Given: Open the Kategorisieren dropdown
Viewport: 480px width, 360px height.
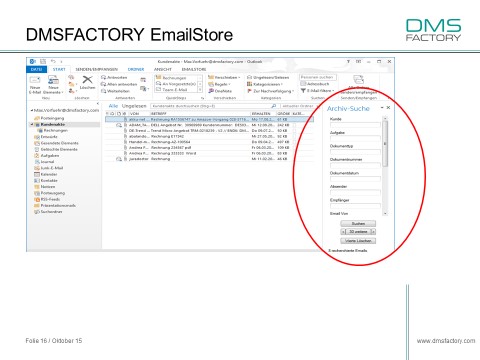Looking at the screenshot, I should point(265,84).
